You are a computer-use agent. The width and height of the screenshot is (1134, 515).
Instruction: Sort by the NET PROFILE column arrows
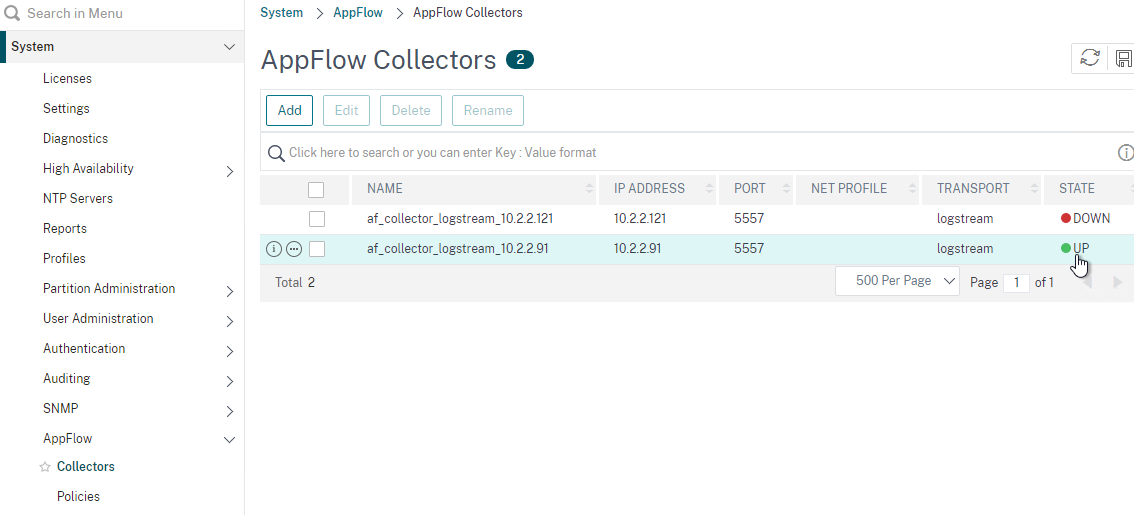coord(912,189)
